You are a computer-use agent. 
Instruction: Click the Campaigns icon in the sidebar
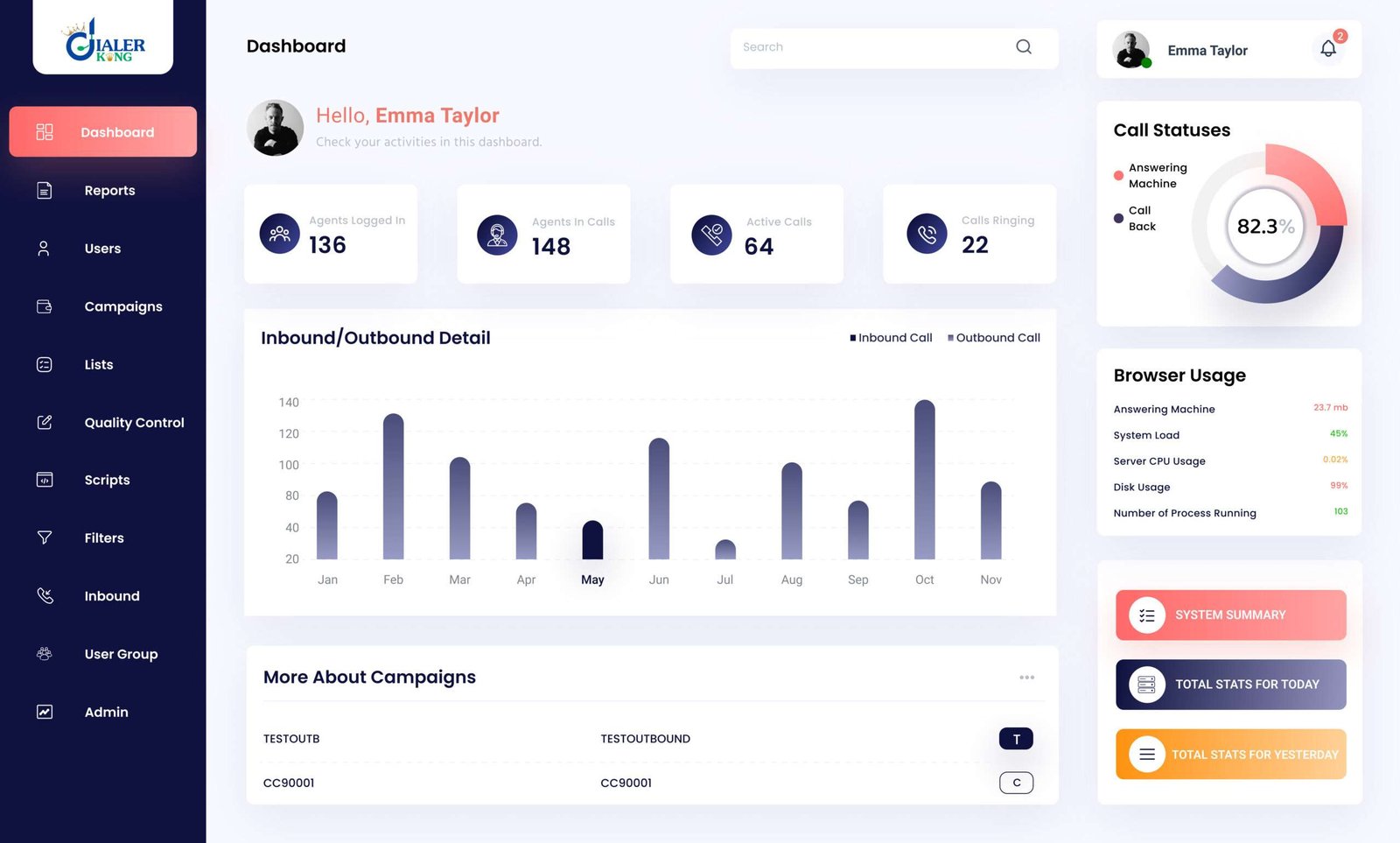[x=44, y=306]
